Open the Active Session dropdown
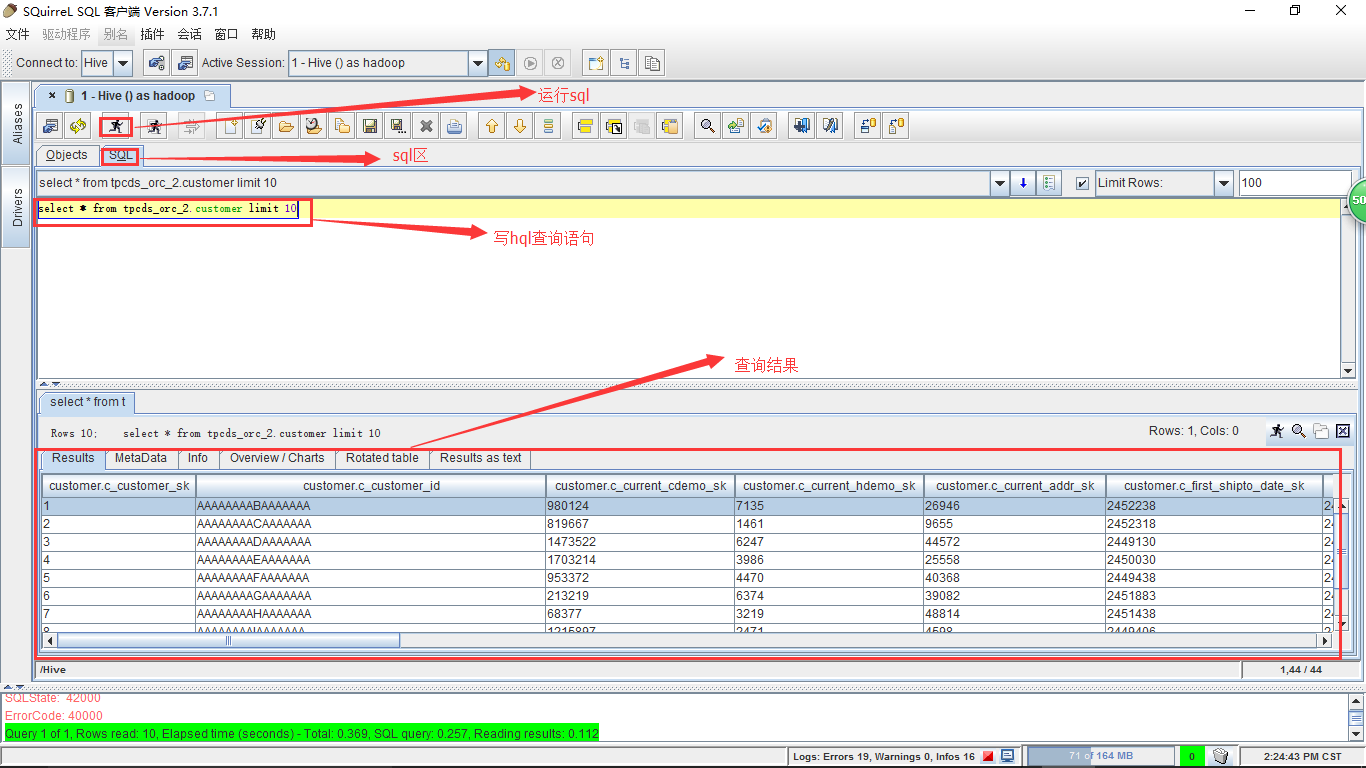 [478, 63]
